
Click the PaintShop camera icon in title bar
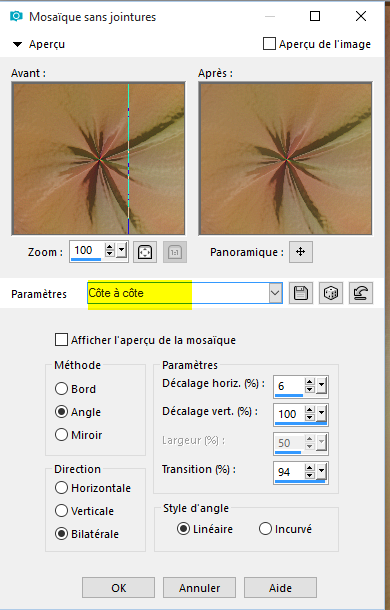pyautogui.click(x=16, y=16)
